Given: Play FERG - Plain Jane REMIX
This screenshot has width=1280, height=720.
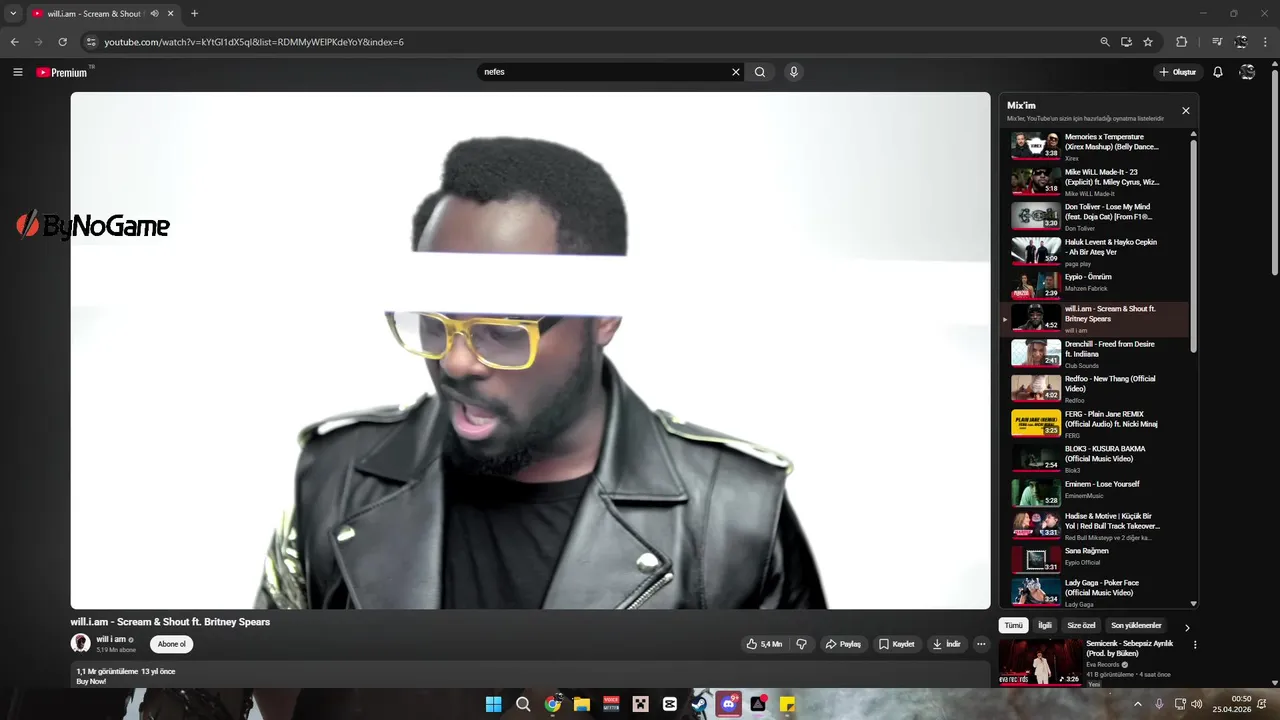Looking at the screenshot, I should [x=1095, y=423].
